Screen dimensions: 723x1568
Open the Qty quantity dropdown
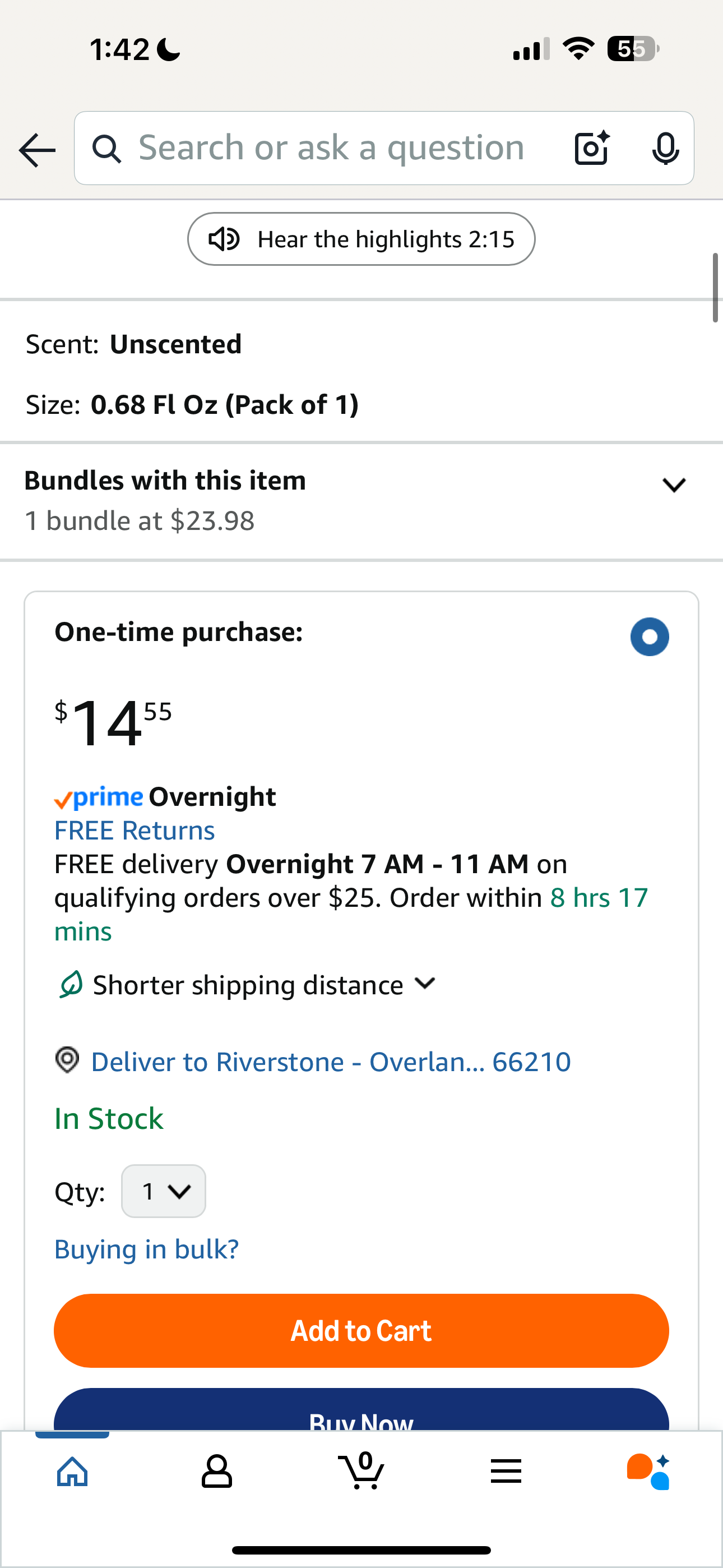(x=164, y=1191)
